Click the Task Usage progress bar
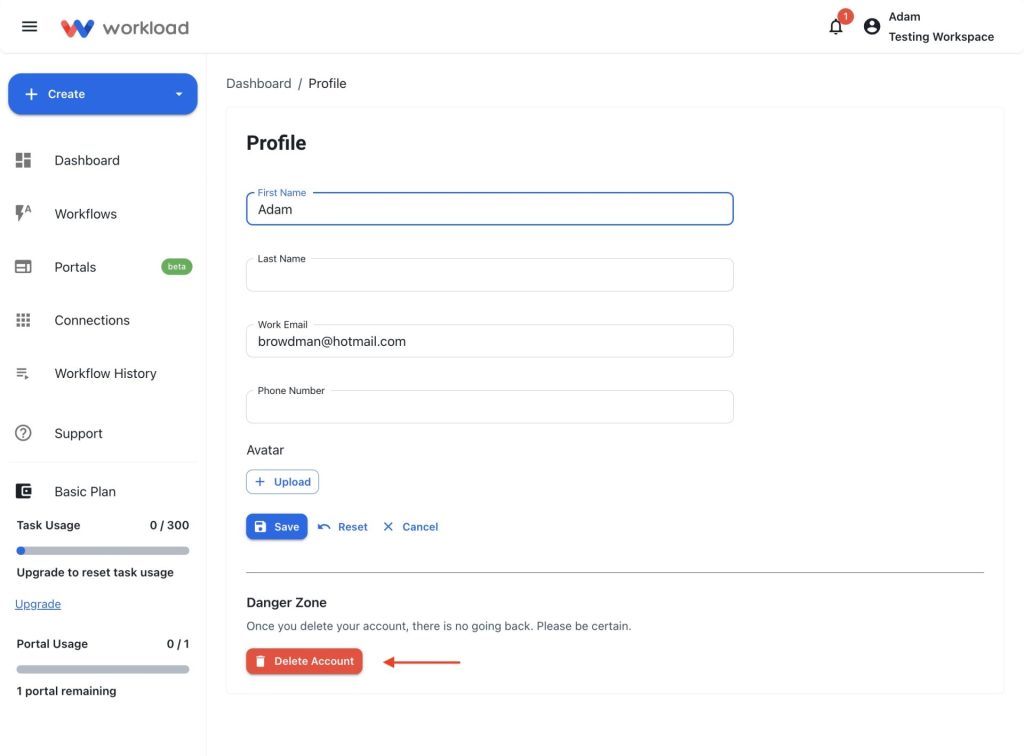The image size is (1024, 756). (103, 551)
